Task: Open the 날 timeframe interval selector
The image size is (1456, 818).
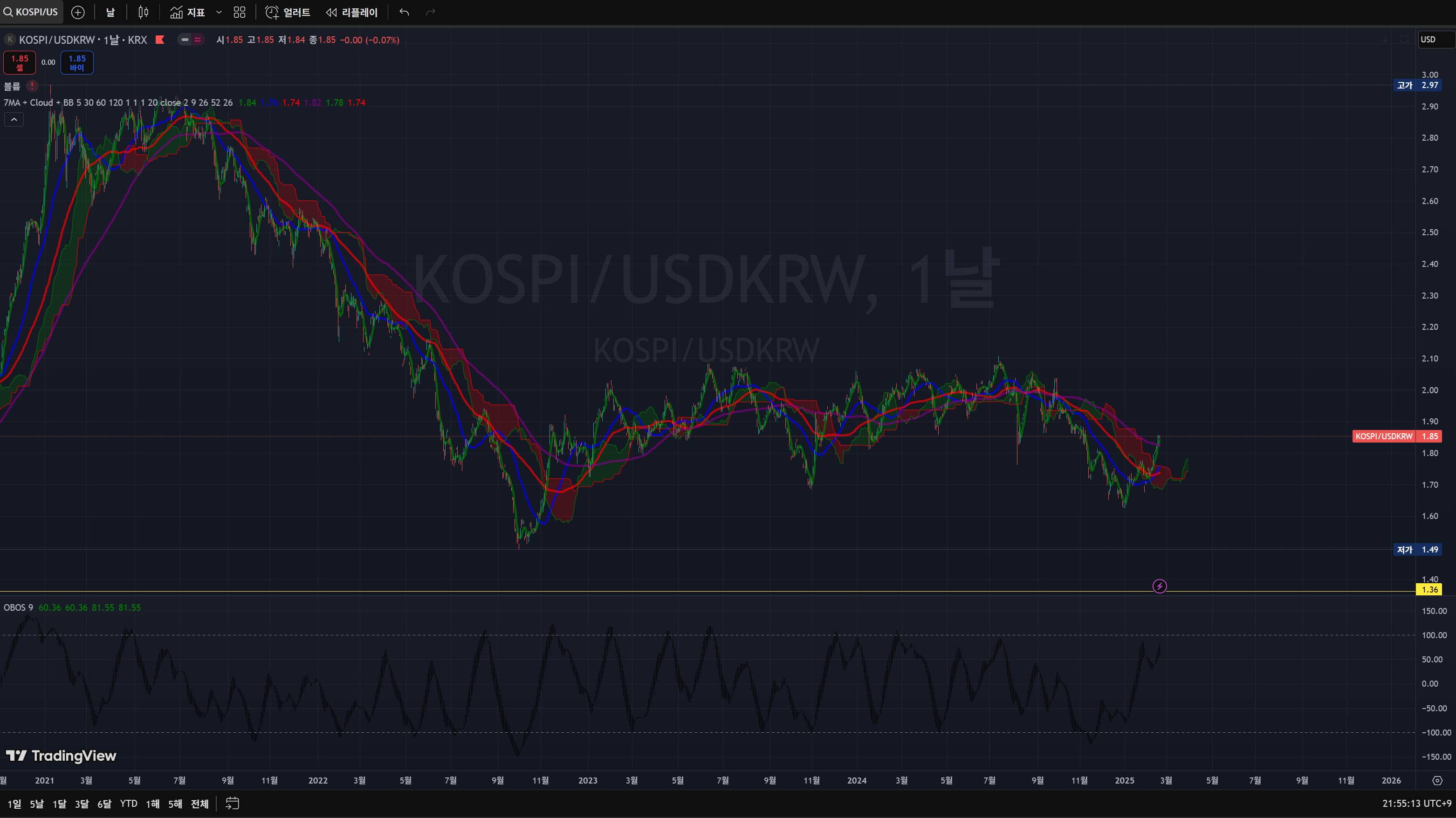Action: 110,12
